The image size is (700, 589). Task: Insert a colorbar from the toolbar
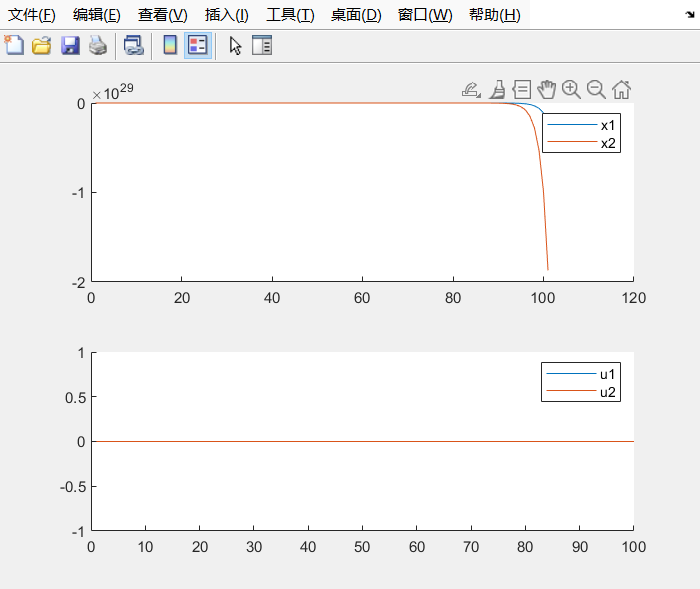pyautogui.click(x=170, y=45)
